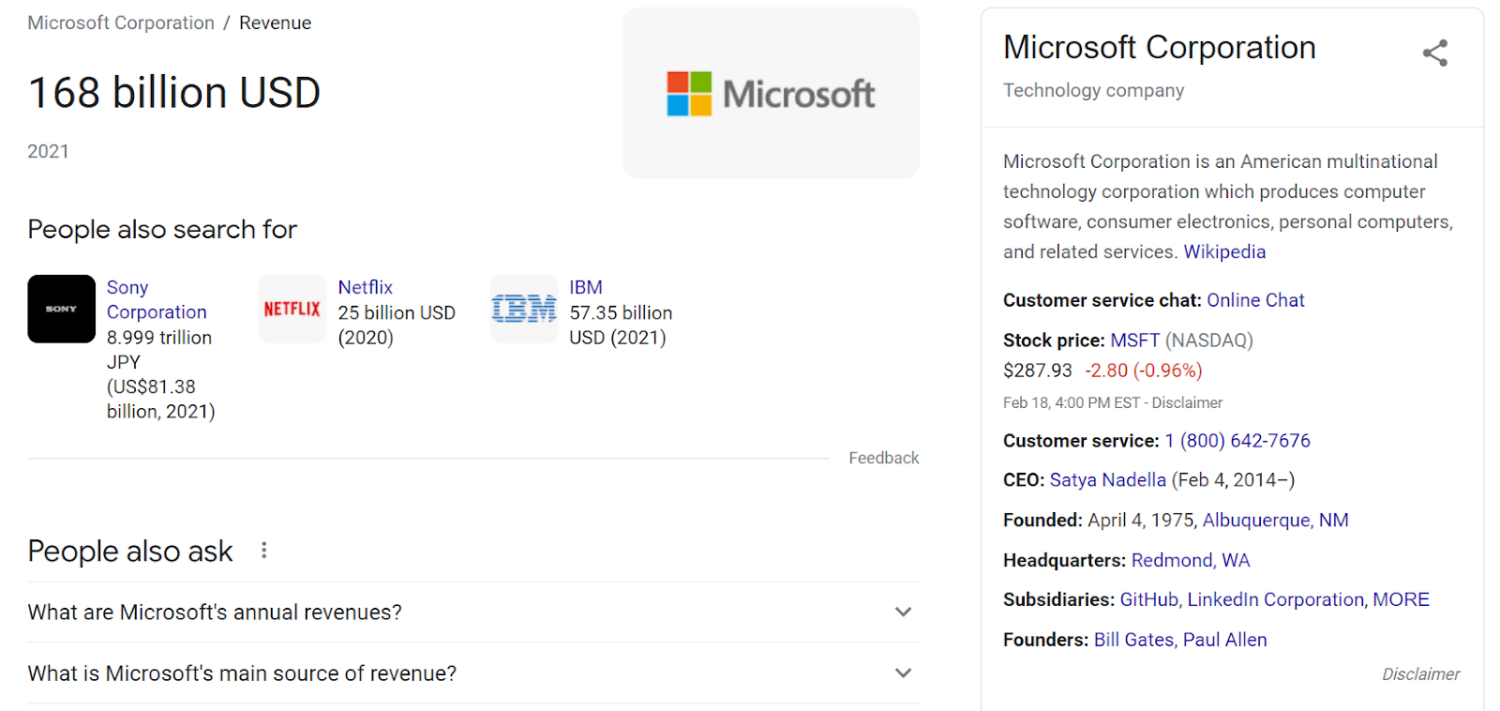Screen dimensions: 1500x711
Task: Click the -2.80 (-0.96%) price change
Action: click(1144, 371)
